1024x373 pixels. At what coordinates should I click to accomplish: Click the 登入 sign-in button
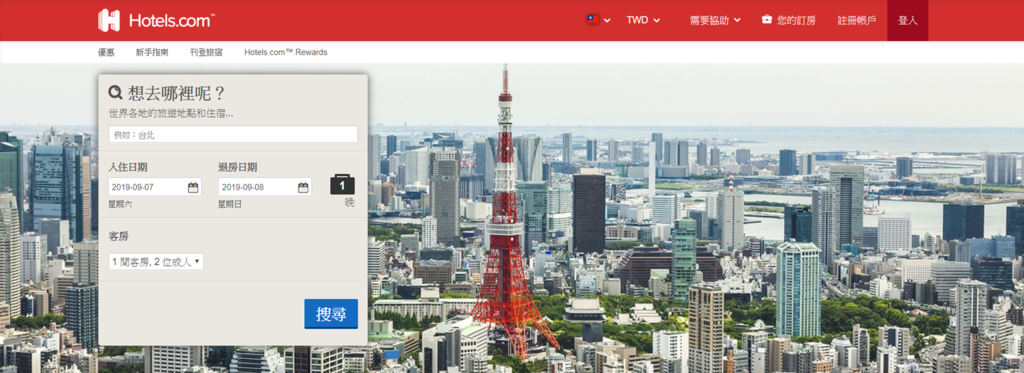click(907, 20)
